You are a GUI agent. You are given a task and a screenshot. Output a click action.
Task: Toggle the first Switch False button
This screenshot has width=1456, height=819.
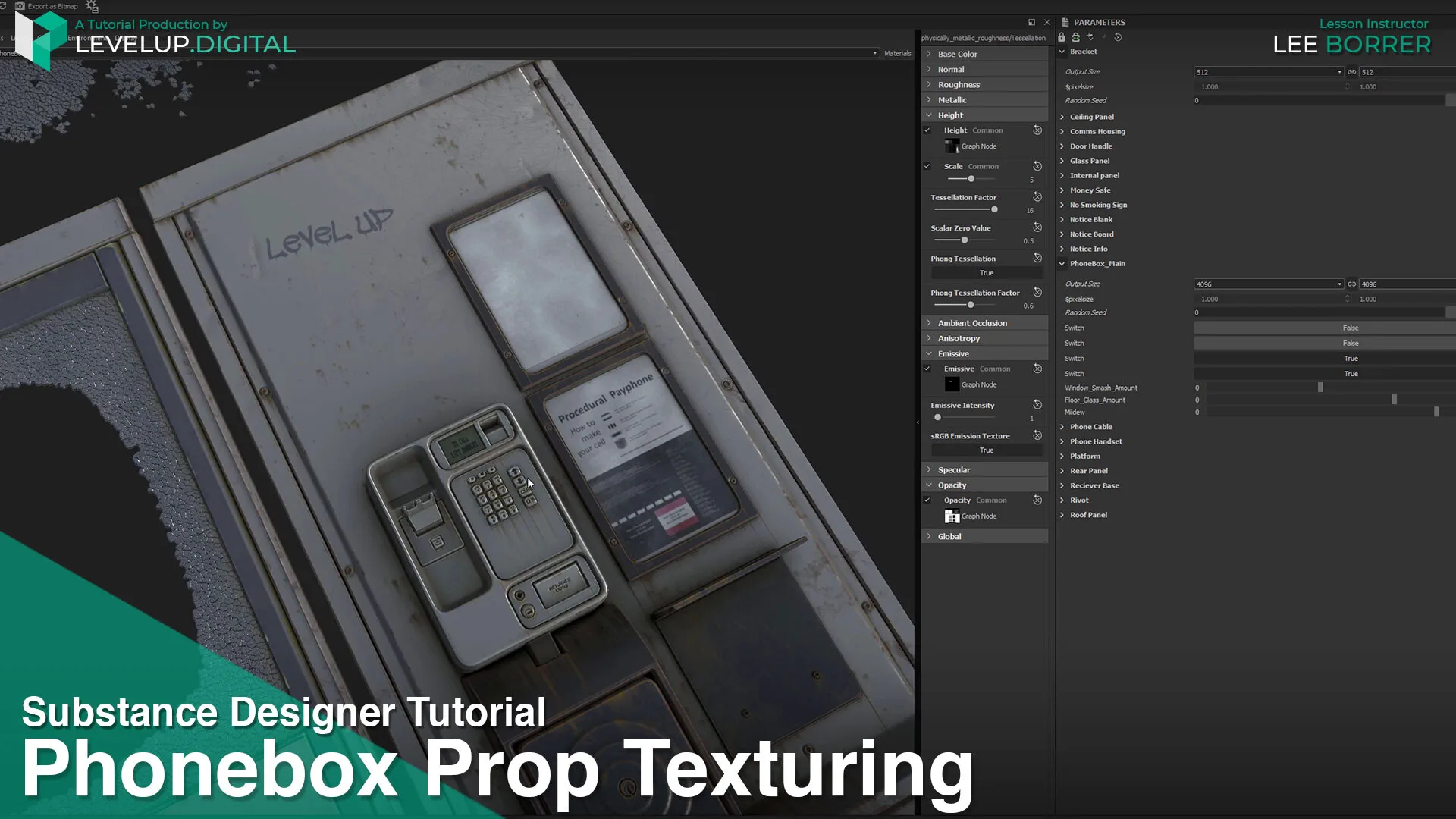(1350, 328)
